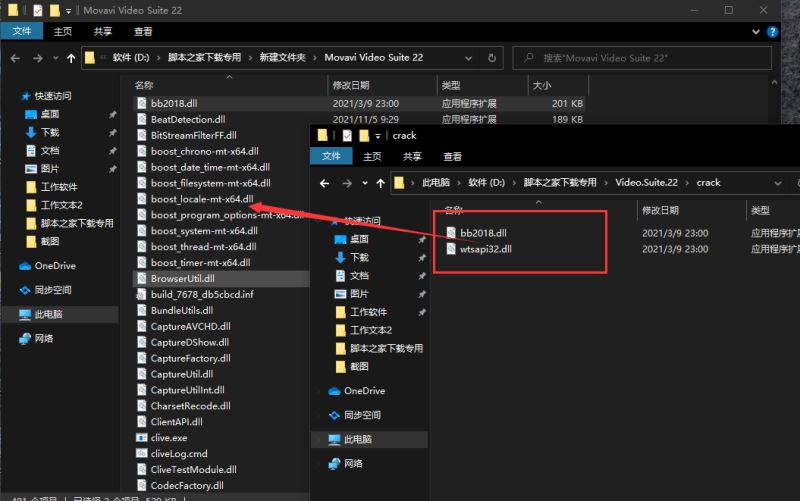Image resolution: width=800 pixels, height=501 pixels.
Task: Refresh the Movavi Video Suite 22 folder
Action: (x=492, y=58)
